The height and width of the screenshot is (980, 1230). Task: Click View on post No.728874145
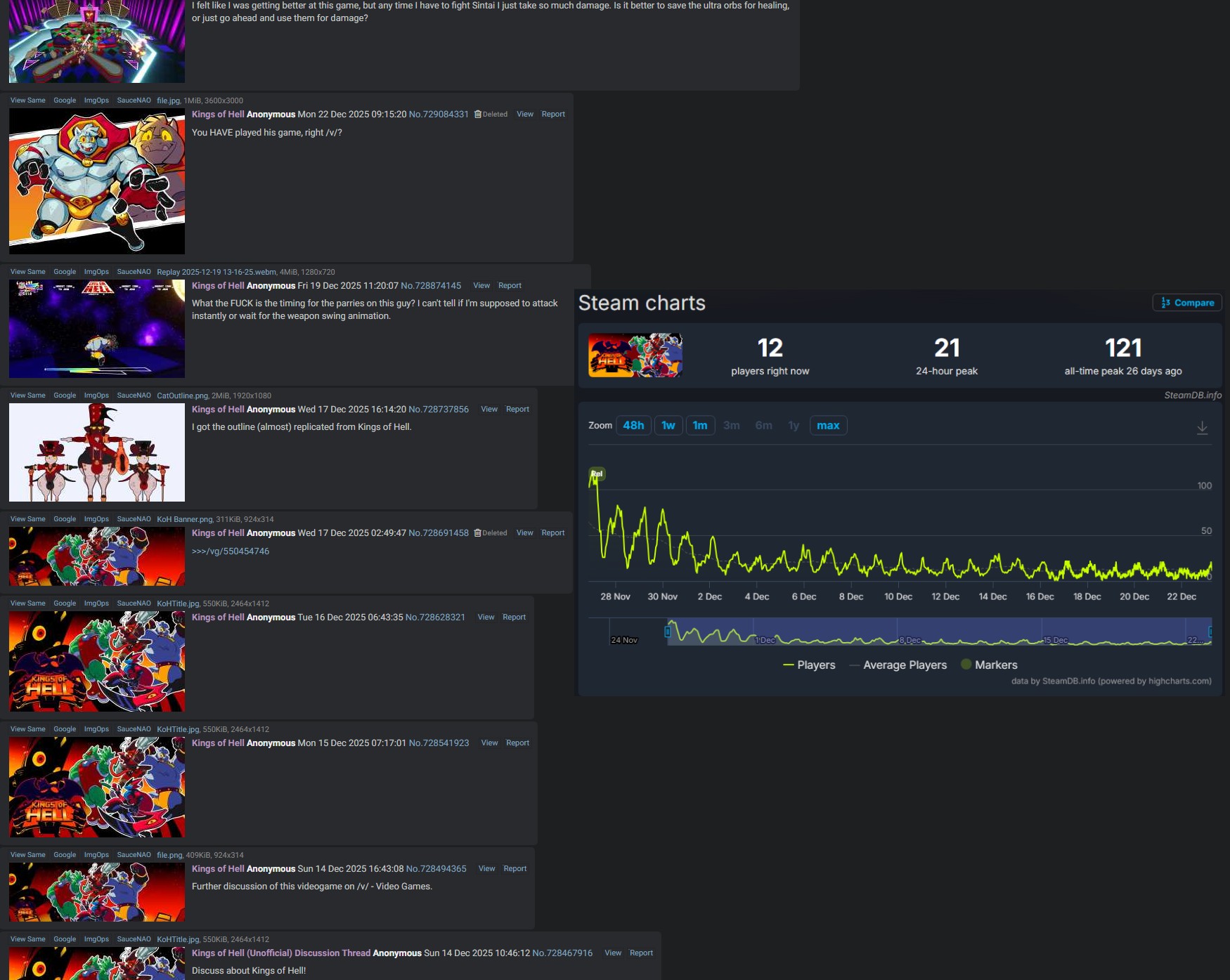click(x=481, y=286)
